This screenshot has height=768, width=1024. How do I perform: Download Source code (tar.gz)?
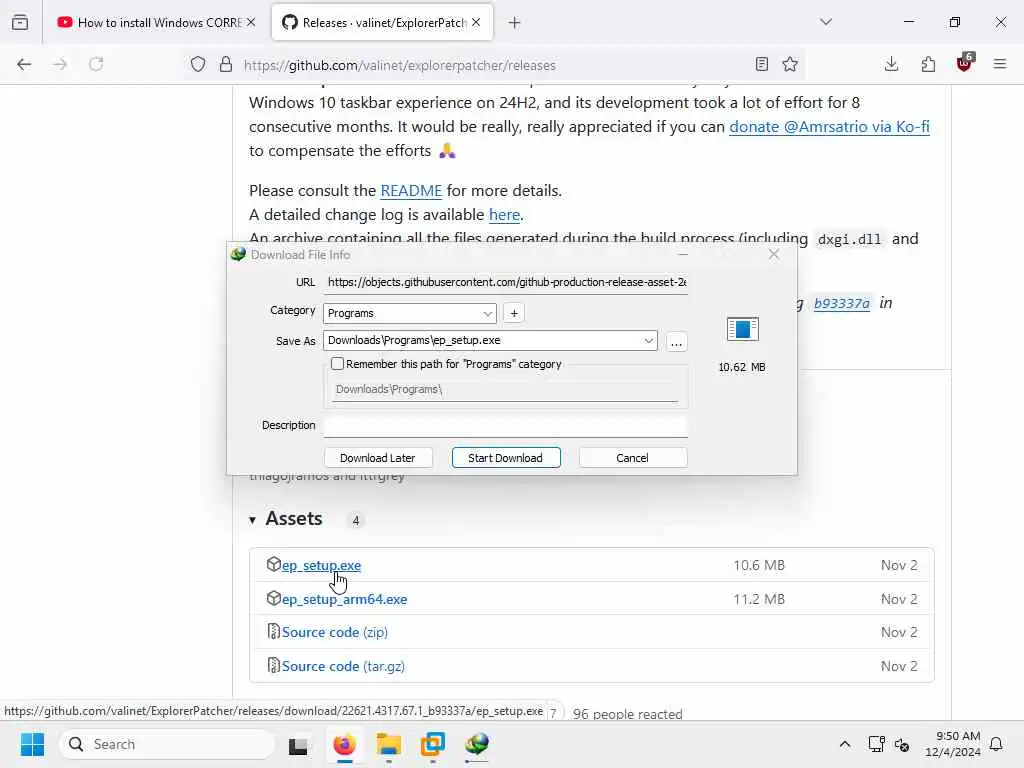[x=343, y=666]
